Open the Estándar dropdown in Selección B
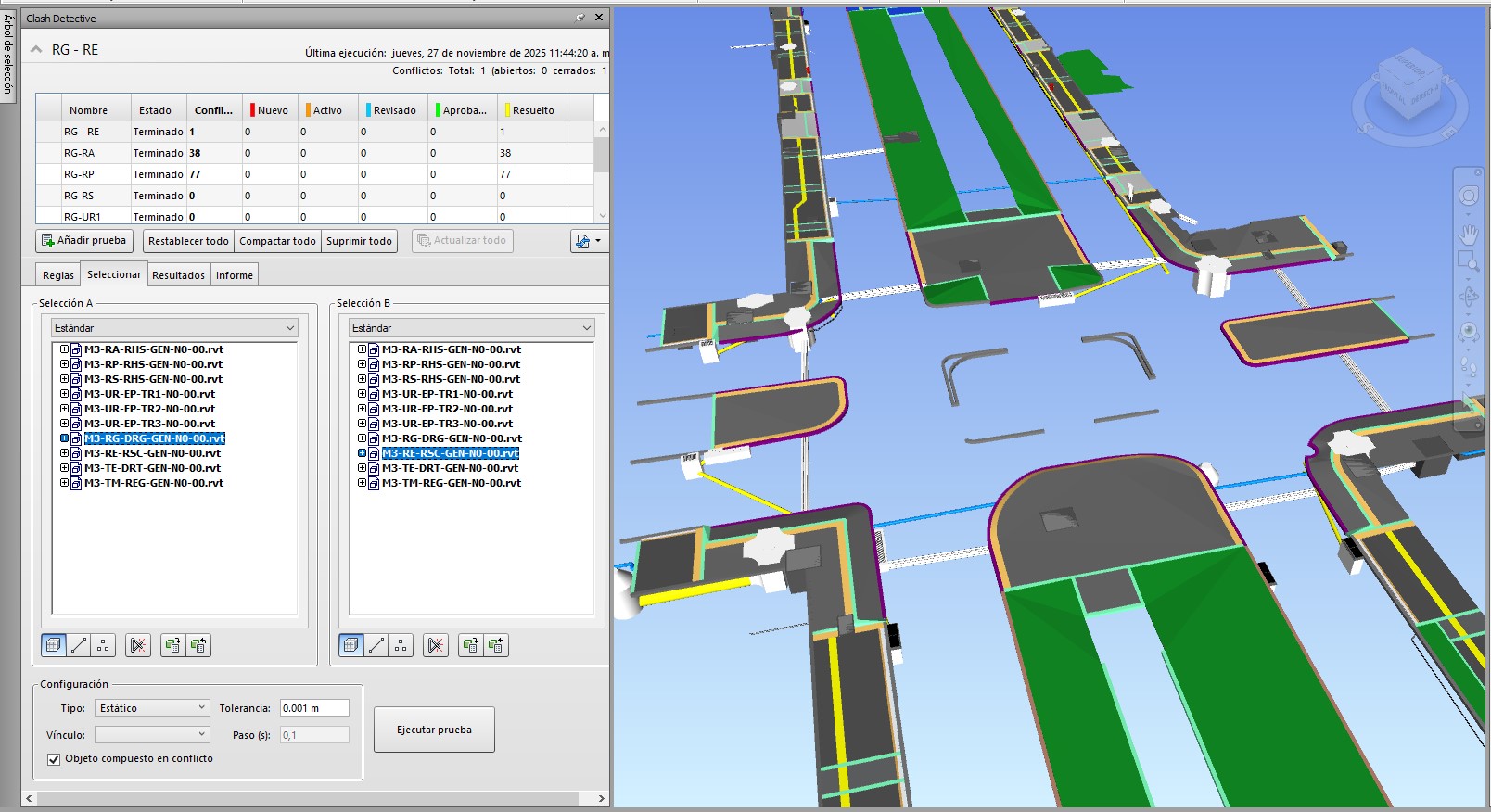 point(472,328)
